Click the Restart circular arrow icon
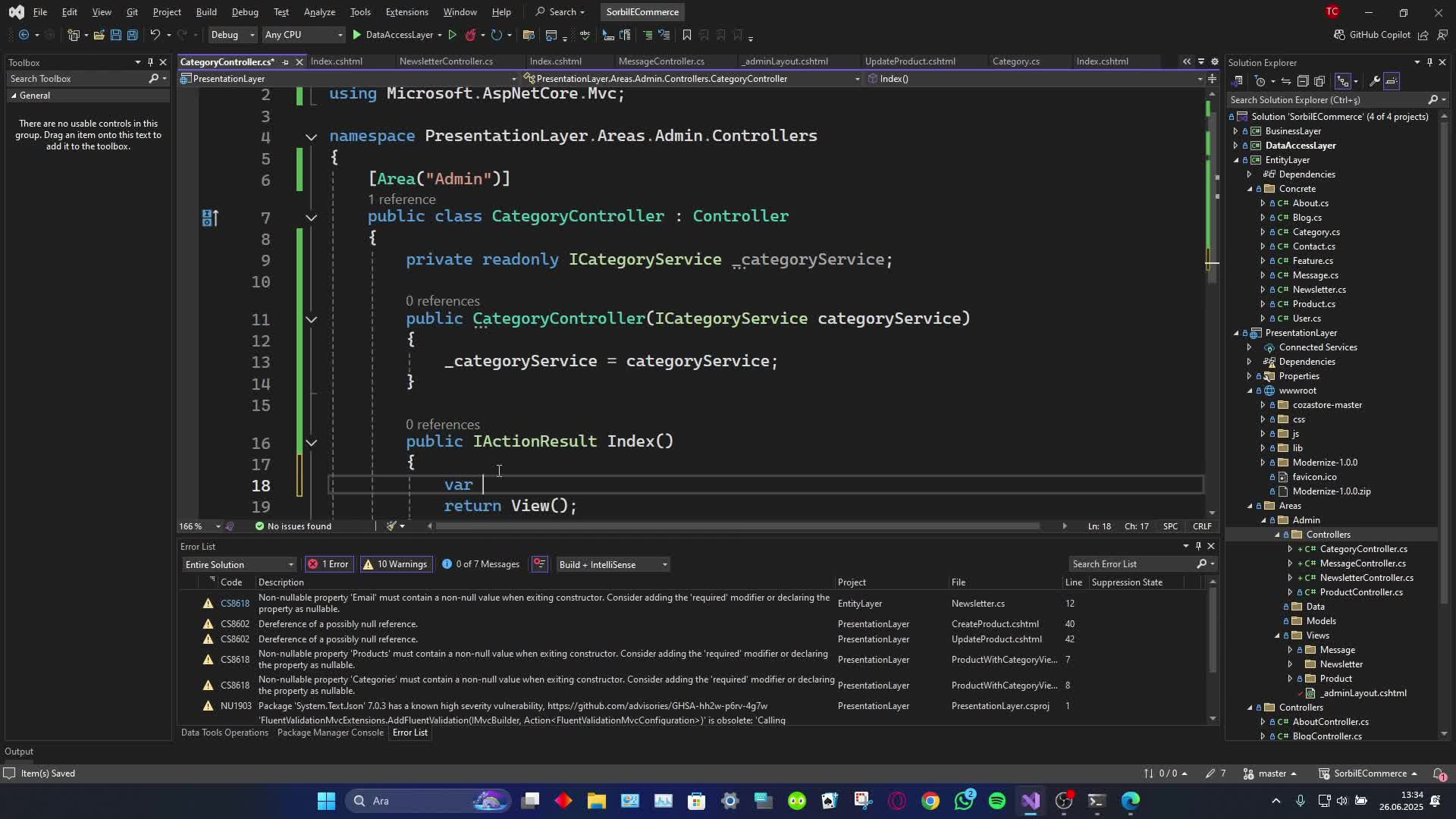Screen dimensions: 1456x819 496,35
